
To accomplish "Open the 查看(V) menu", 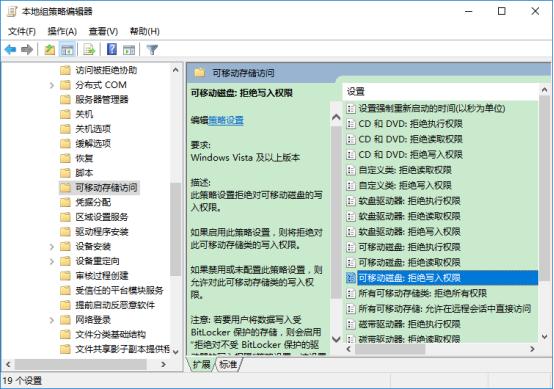I will coord(103,31).
